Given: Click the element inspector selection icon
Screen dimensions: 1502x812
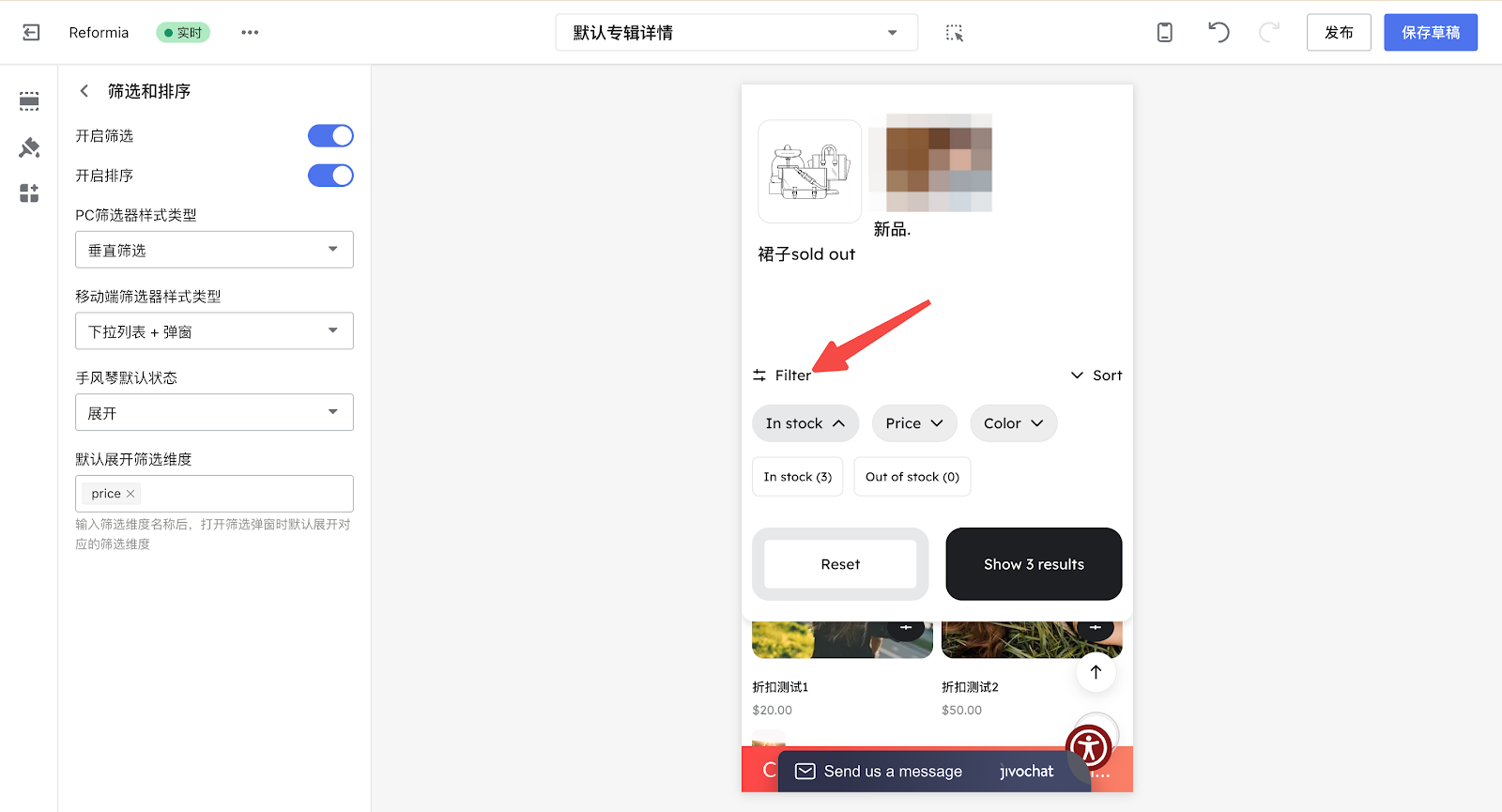Looking at the screenshot, I should [x=954, y=33].
